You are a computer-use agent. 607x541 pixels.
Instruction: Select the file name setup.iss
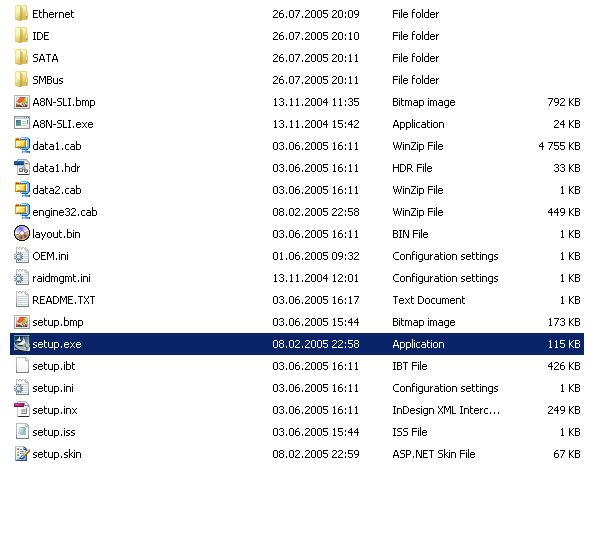(x=54, y=432)
